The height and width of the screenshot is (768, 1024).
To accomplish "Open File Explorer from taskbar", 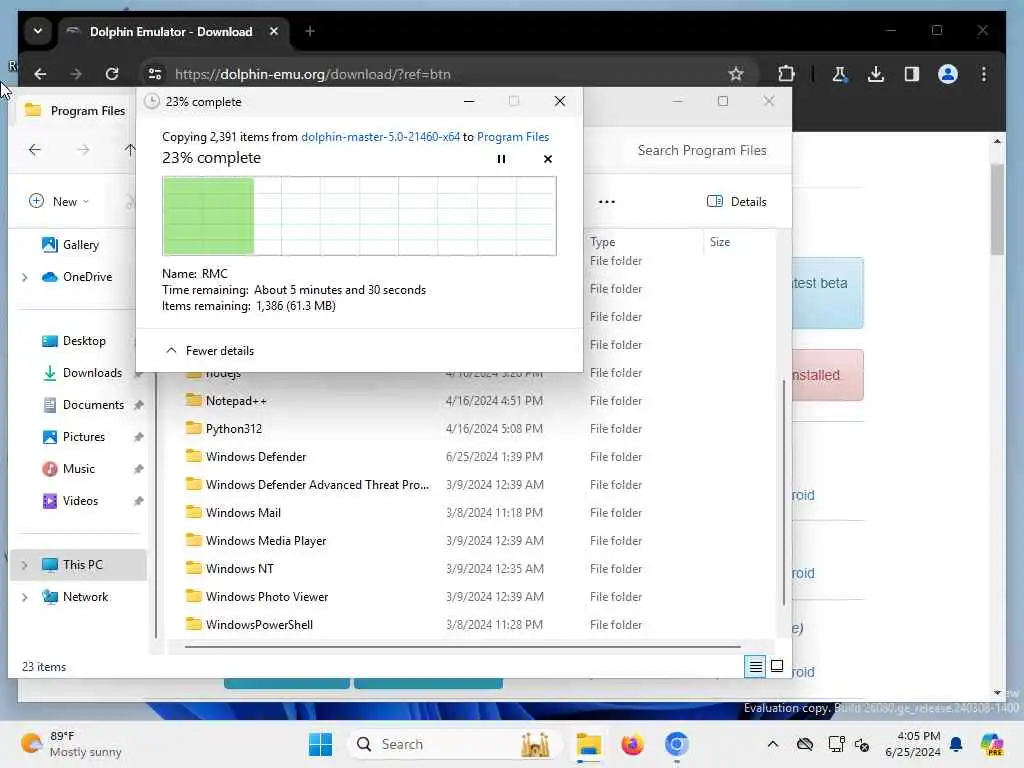I will [x=588, y=744].
